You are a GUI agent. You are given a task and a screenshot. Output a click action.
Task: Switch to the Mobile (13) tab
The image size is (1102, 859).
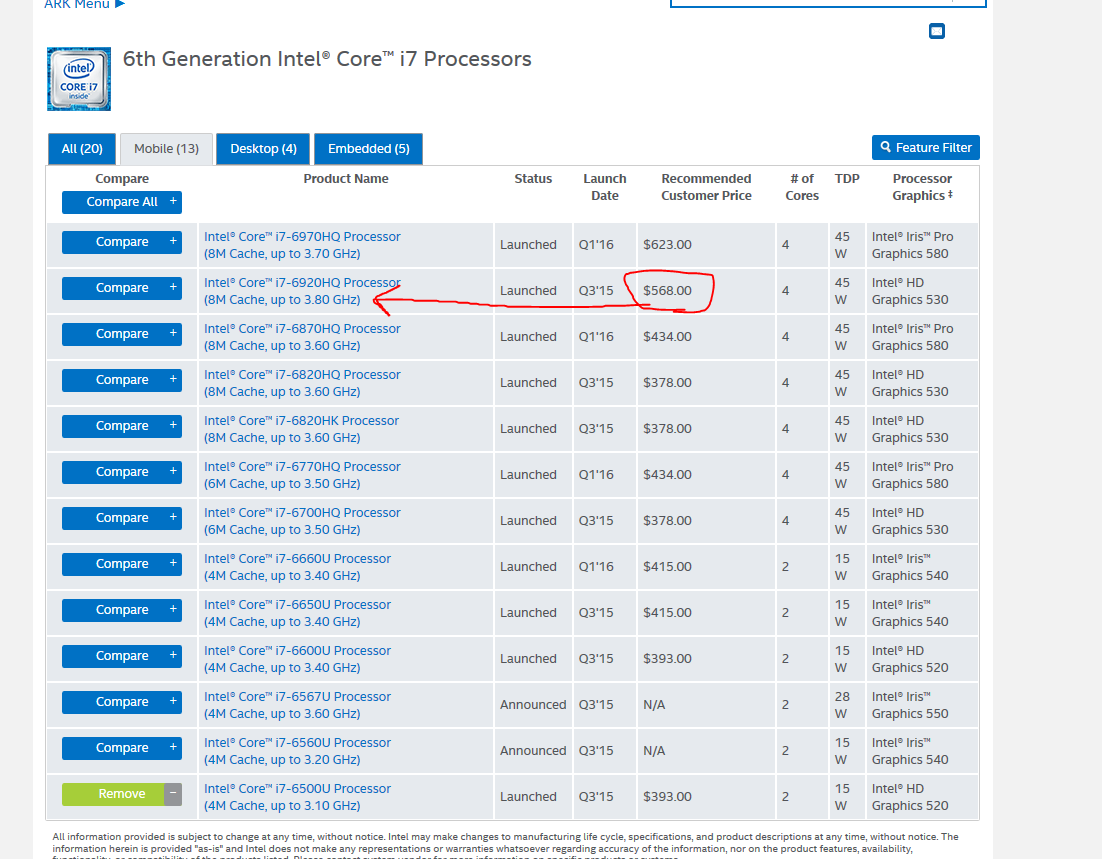(x=167, y=148)
